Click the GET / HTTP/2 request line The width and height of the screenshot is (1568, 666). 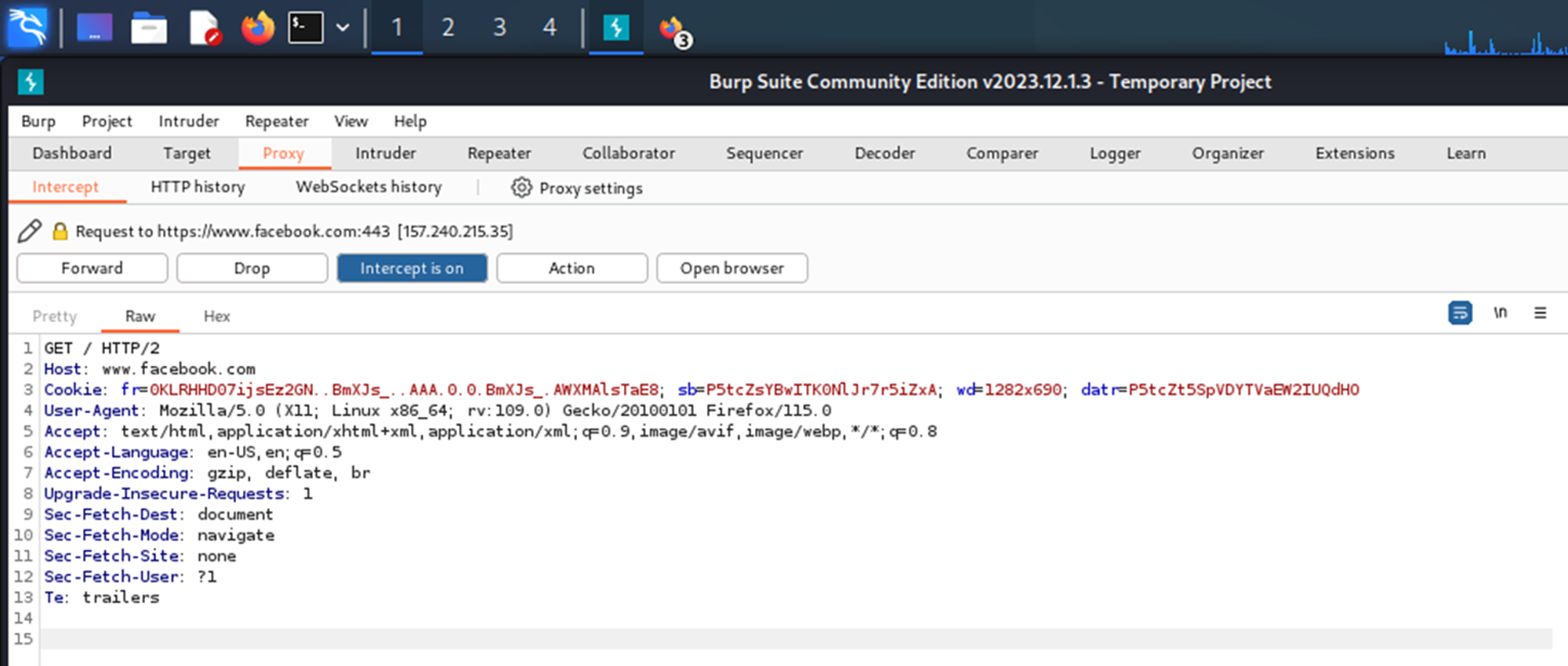pos(102,348)
